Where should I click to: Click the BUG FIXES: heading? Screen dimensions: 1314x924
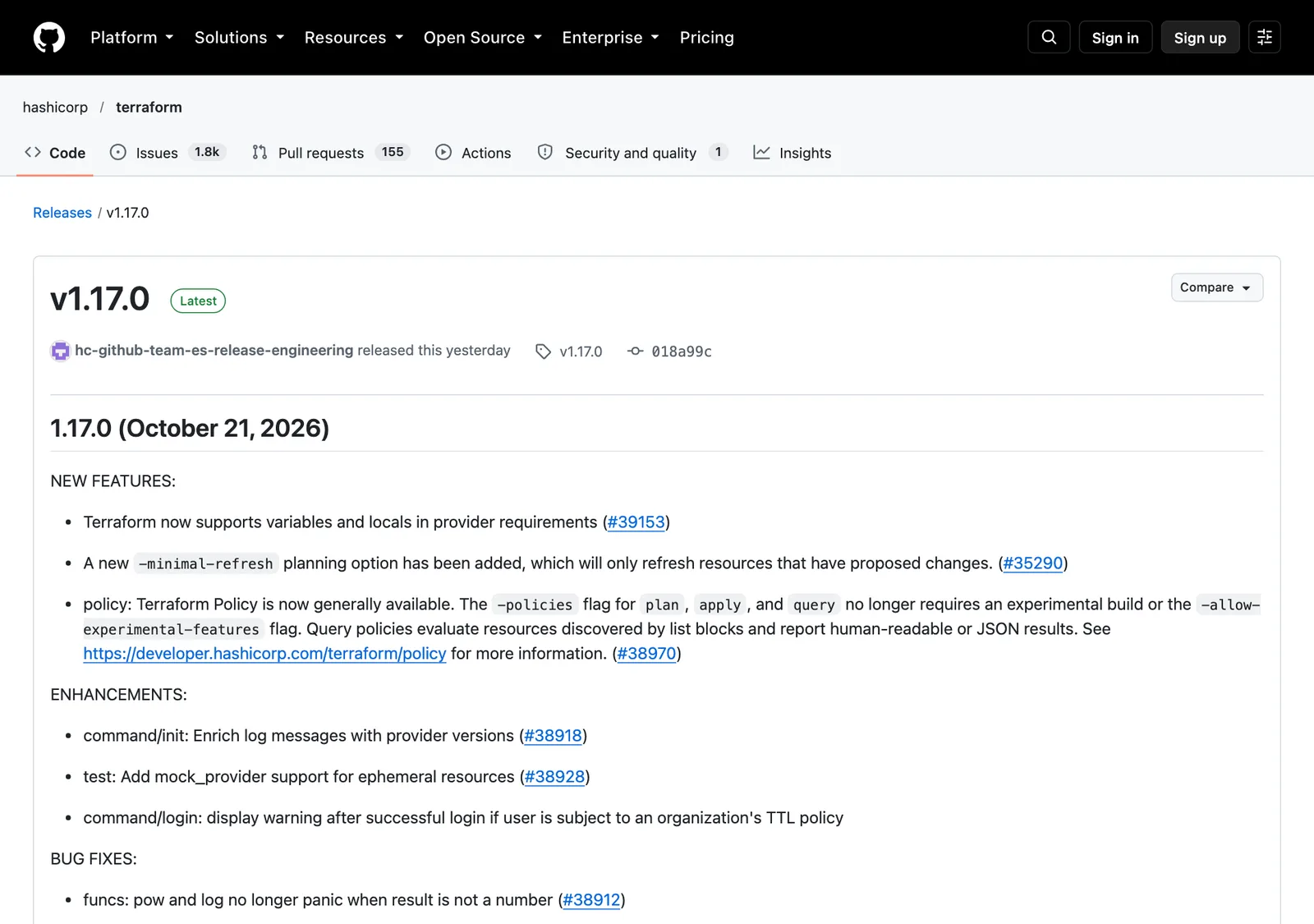click(x=94, y=859)
